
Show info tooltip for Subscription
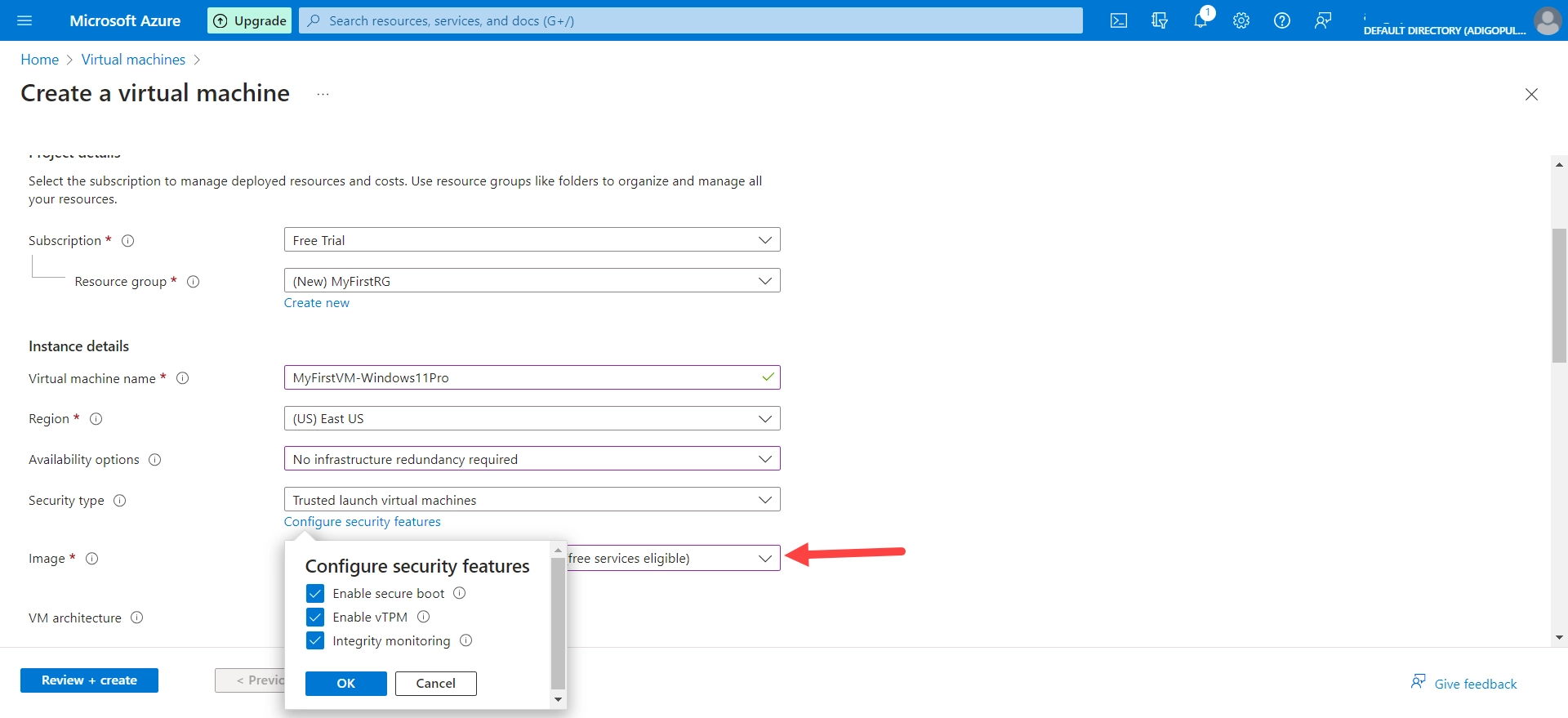128,241
